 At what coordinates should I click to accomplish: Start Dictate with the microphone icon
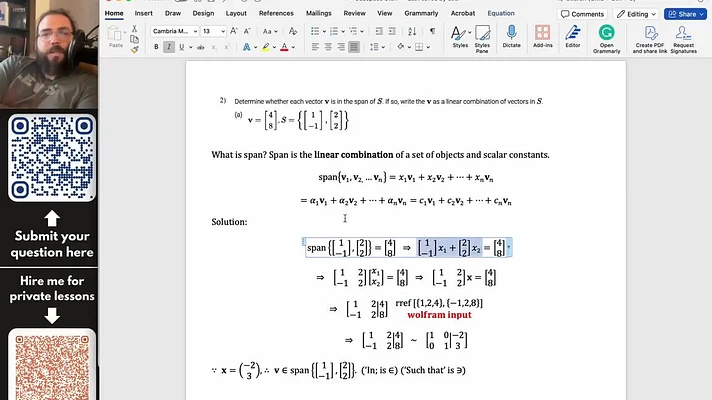pos(511,37)
